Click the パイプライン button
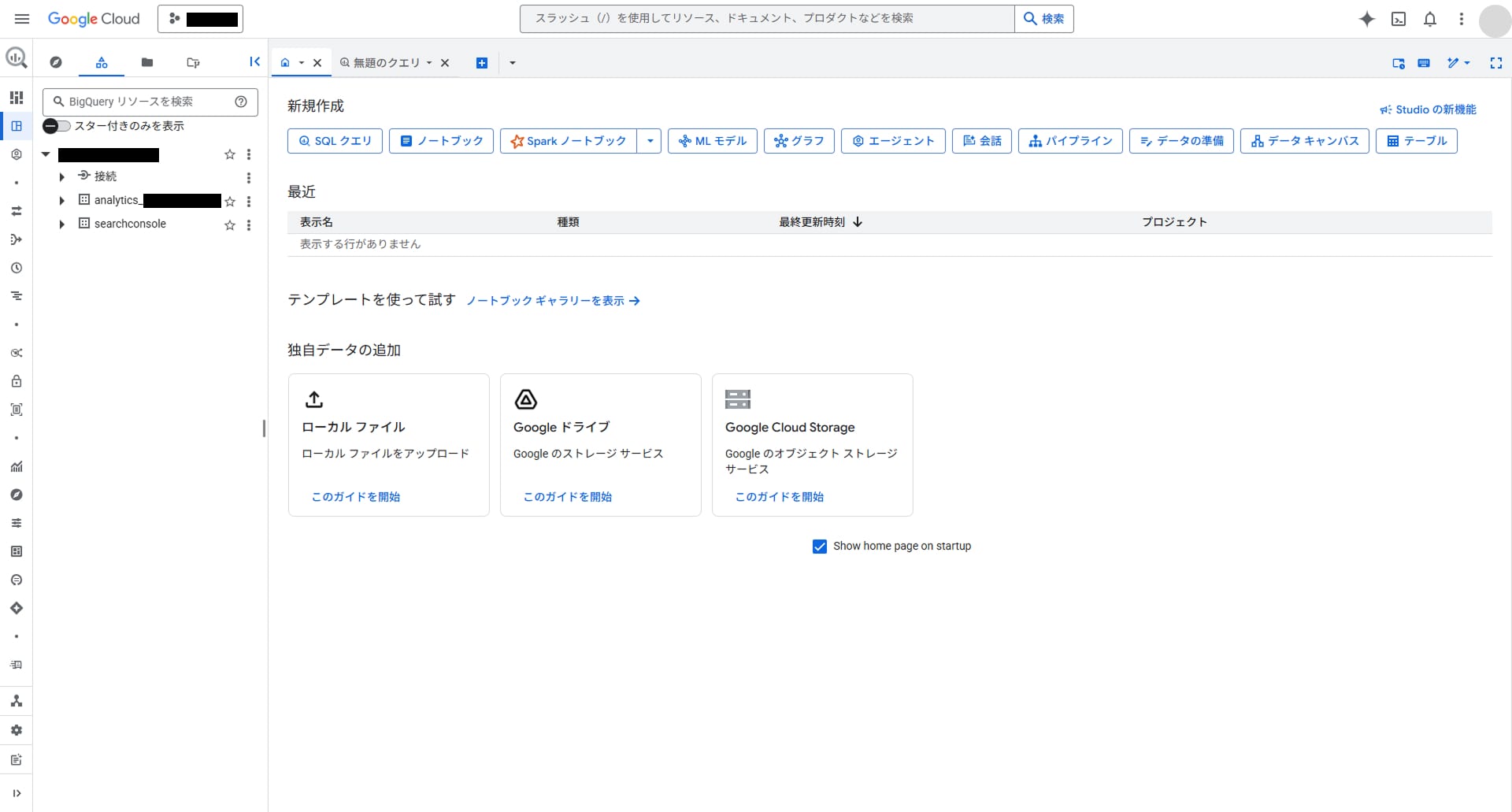 tap(1070, 141)
